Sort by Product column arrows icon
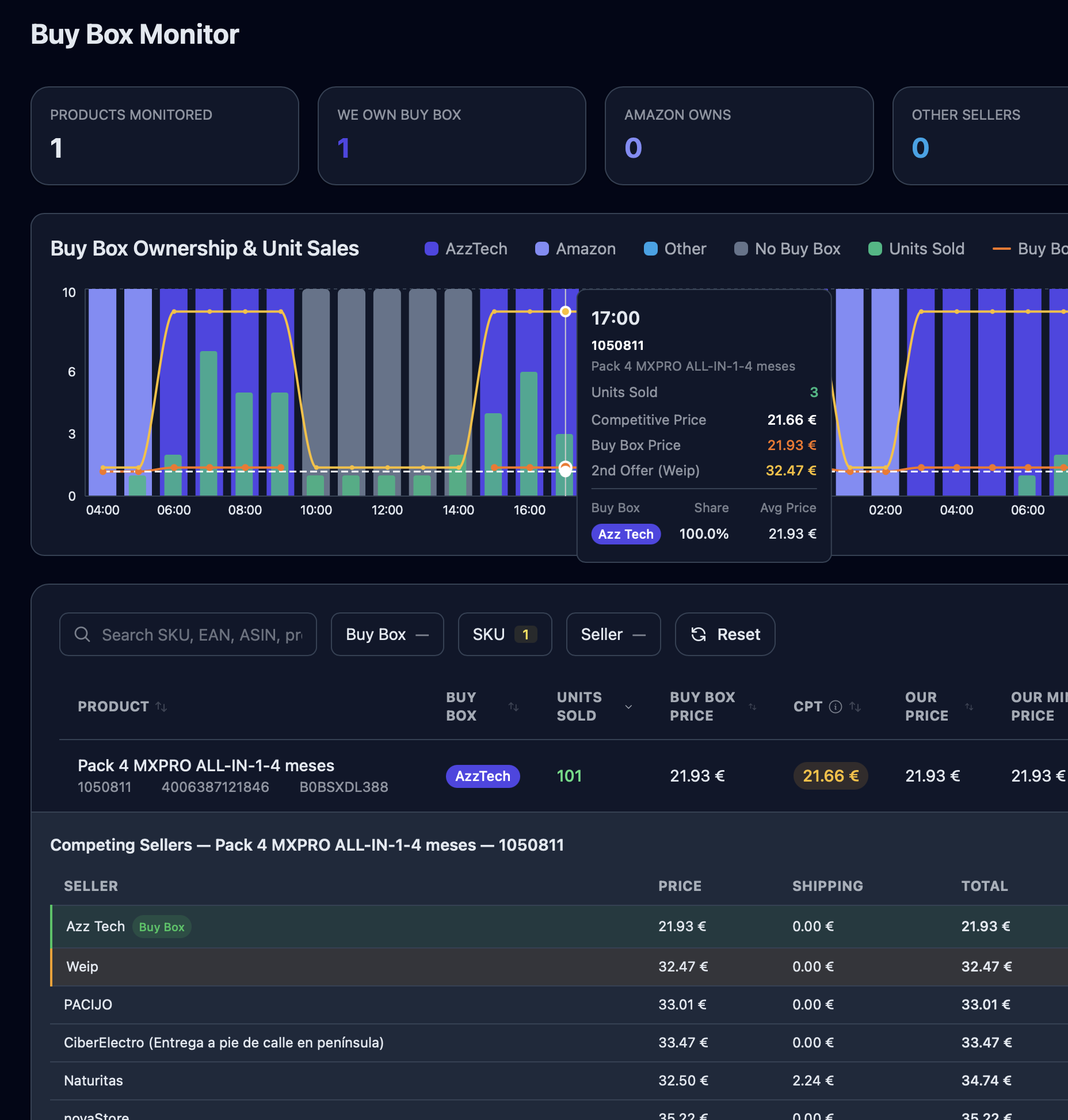Screen dimensions: 1068x1120 click(x=162, y=707)
